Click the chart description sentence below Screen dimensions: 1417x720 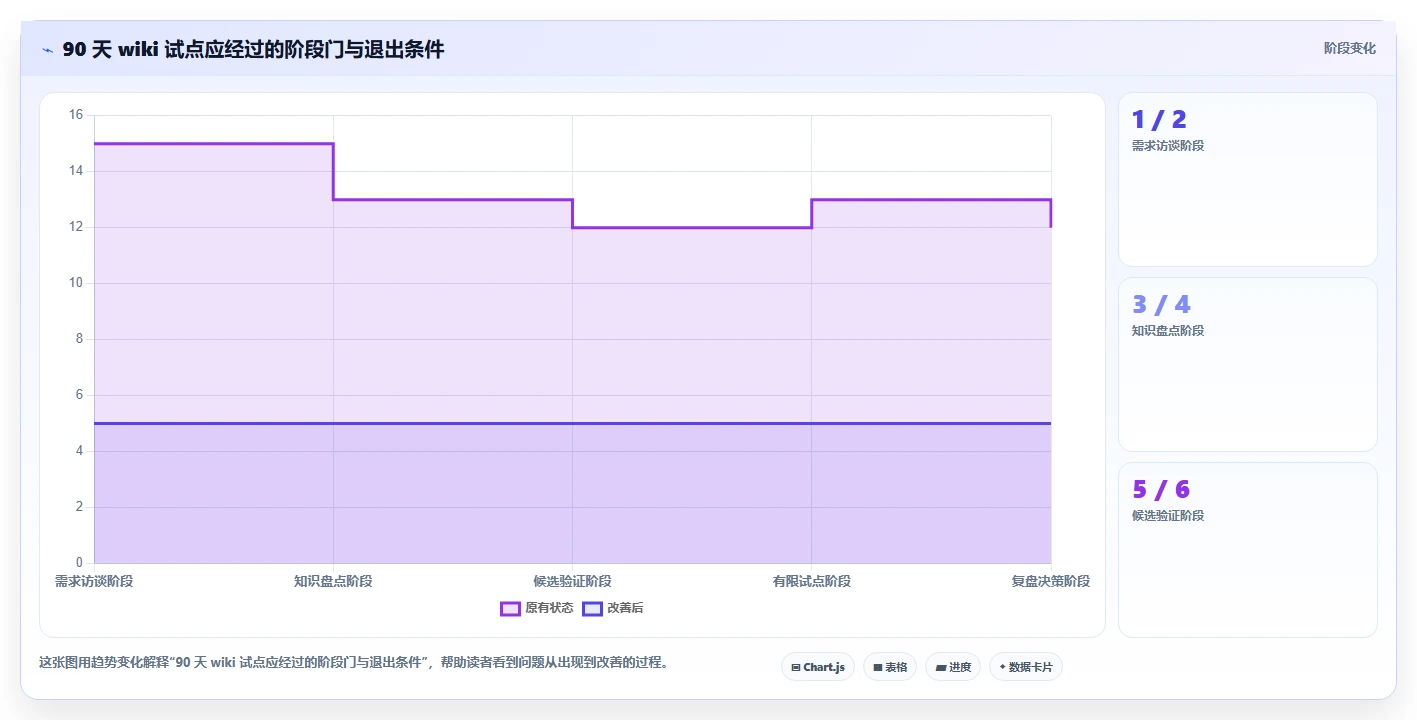point(353,662)
